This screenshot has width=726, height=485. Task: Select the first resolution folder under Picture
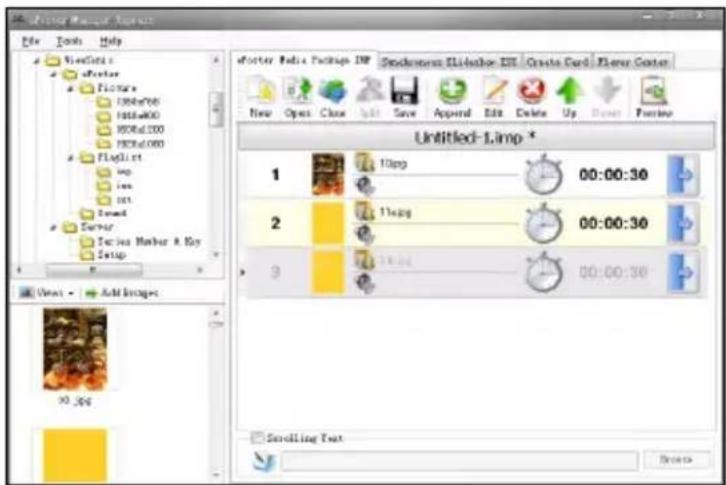(x=139, y=101)
